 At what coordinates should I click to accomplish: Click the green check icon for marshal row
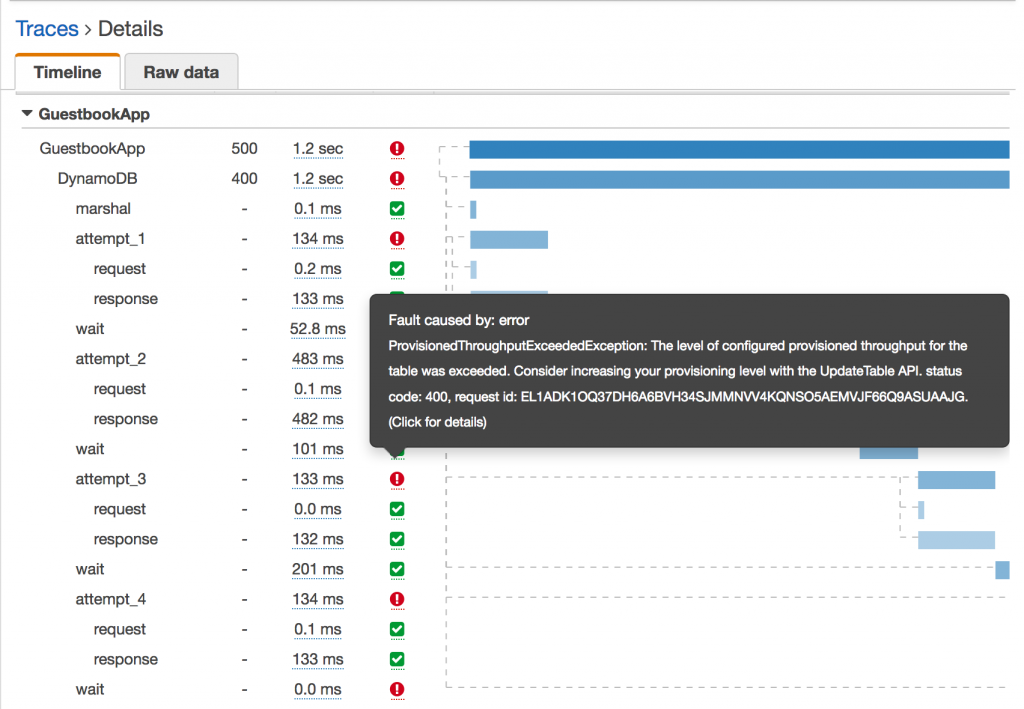(x=397, y=209)
